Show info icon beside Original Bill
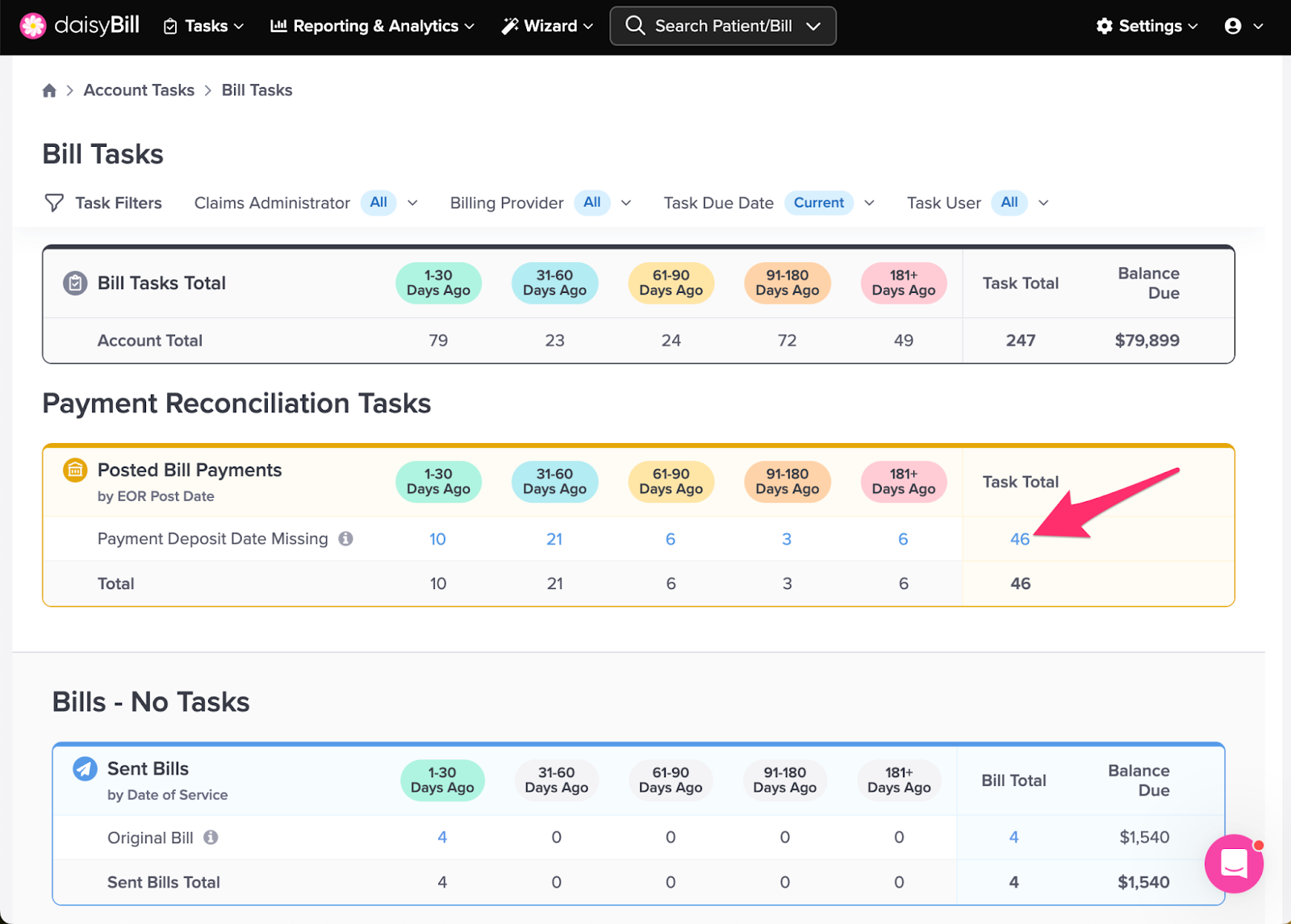The width and height of the screenshot is (1291, 924). (x=211, y=837)
